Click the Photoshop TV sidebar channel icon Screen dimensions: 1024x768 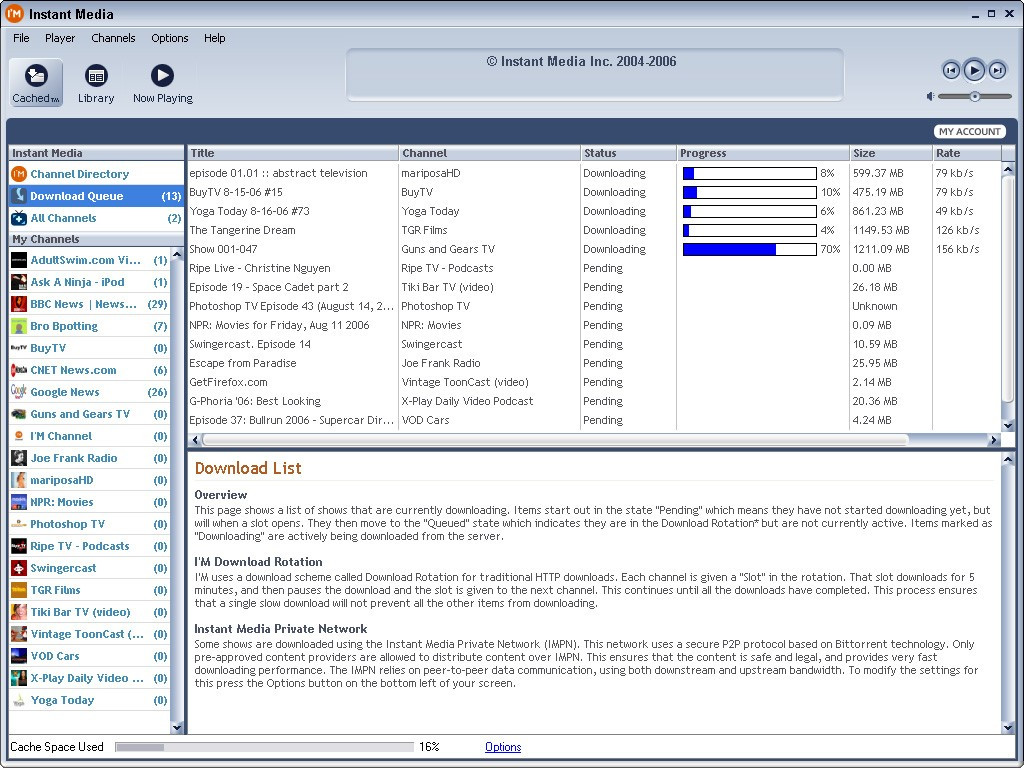click(x=19, y=524)
